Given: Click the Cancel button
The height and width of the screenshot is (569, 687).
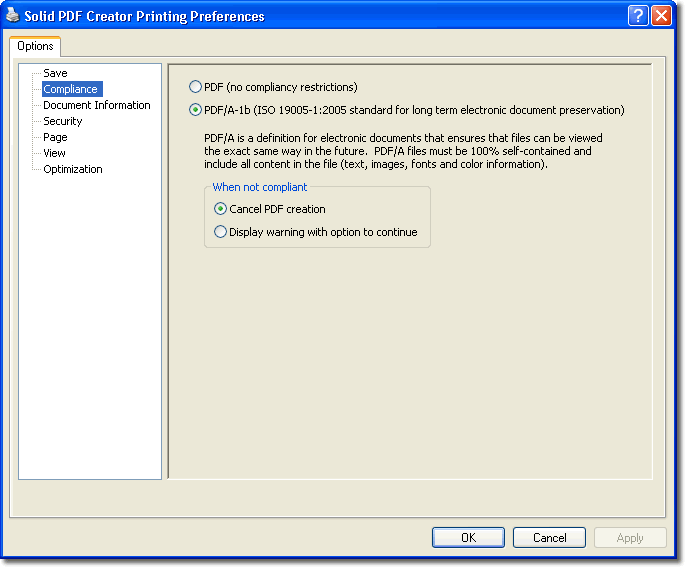Looking at the screenshot, I should click(x=549, y=538).
